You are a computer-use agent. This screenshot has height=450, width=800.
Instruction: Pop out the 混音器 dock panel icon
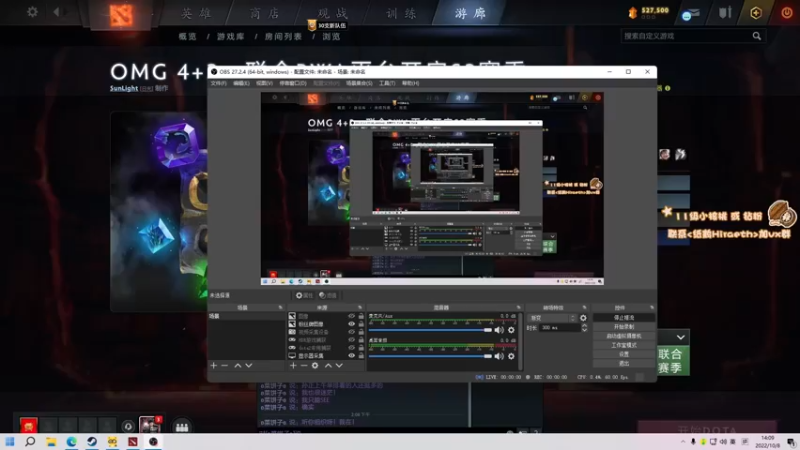(518, 308)
